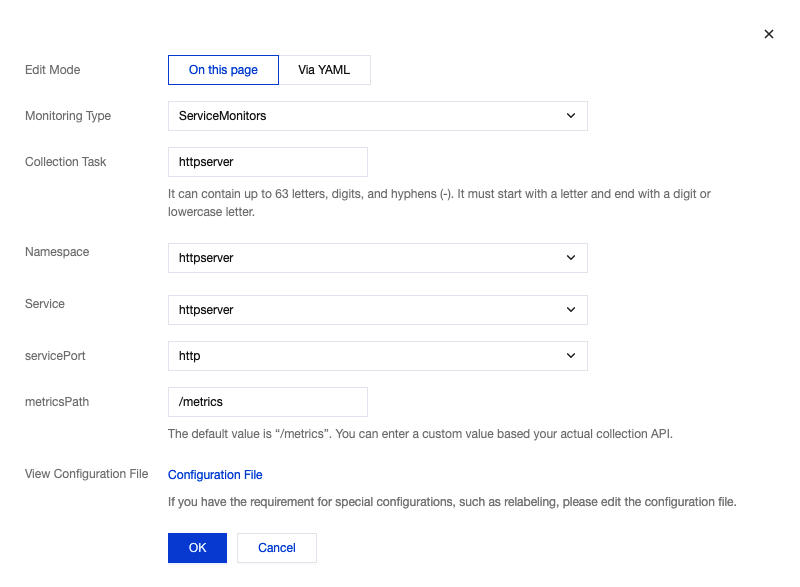The width and height of the screenshot is (800, 587).
Task: Click the Collection Task label
Action: [65, 162]
